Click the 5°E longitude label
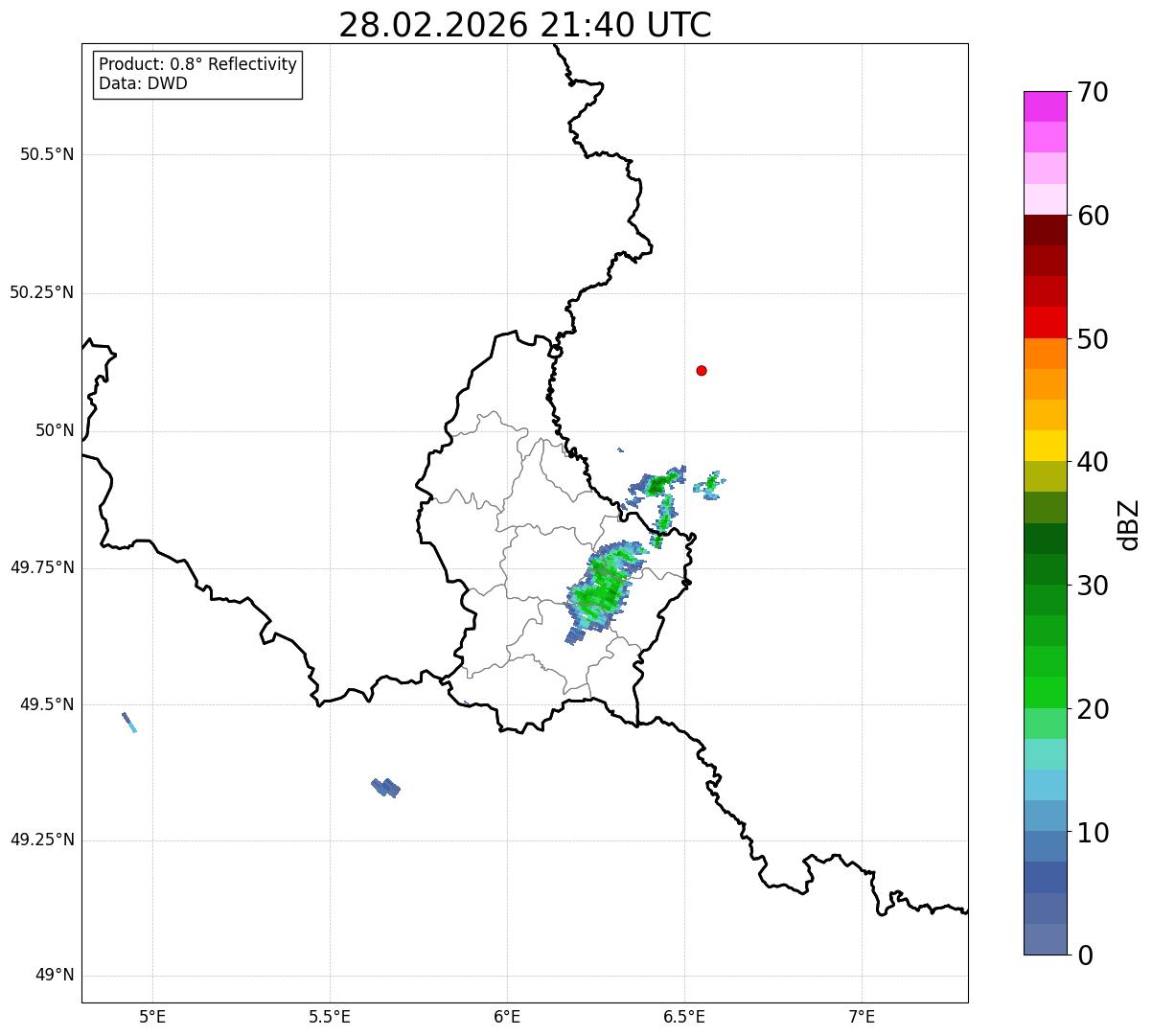Image resolution: width=1152 pixels, height=1036 pixels. point(152,1016)
